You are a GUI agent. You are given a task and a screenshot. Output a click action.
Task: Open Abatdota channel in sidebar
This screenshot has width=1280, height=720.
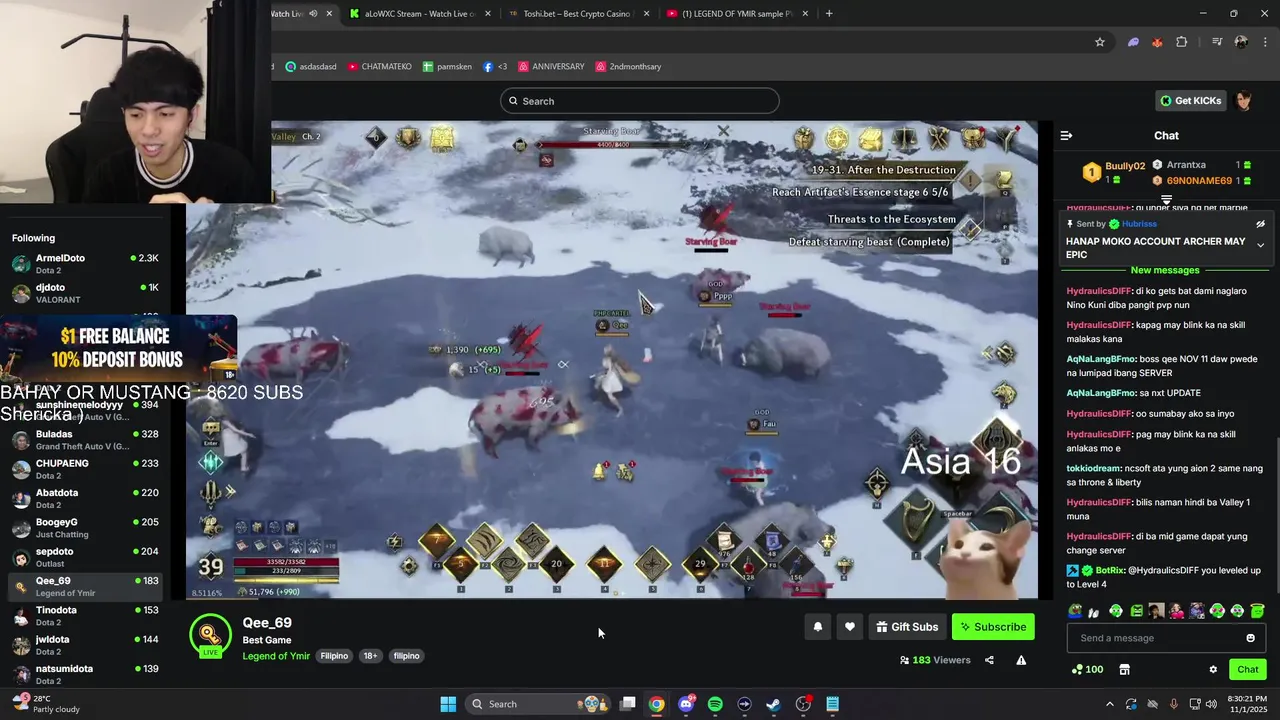[x=85, y=498]
